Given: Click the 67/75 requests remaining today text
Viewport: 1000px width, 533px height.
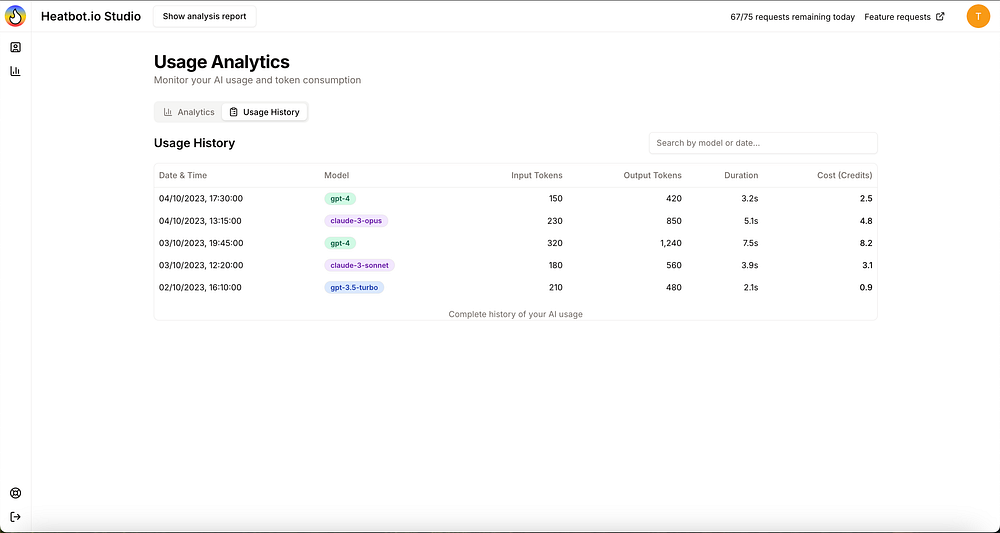Looking at the screenshot, I should click(x=793, y=17).
